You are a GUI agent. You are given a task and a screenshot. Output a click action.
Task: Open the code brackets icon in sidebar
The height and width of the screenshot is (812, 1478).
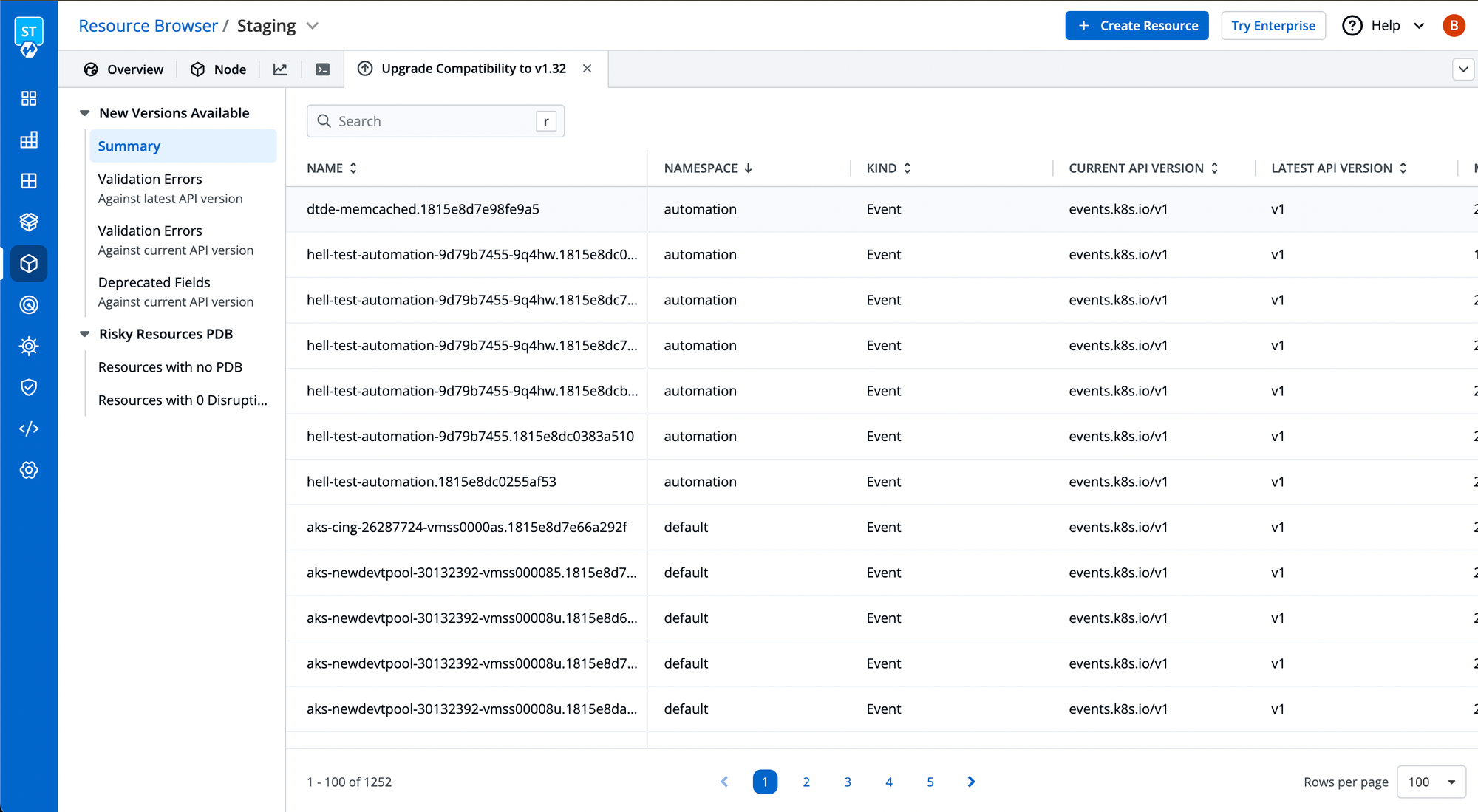click(29, 429)
